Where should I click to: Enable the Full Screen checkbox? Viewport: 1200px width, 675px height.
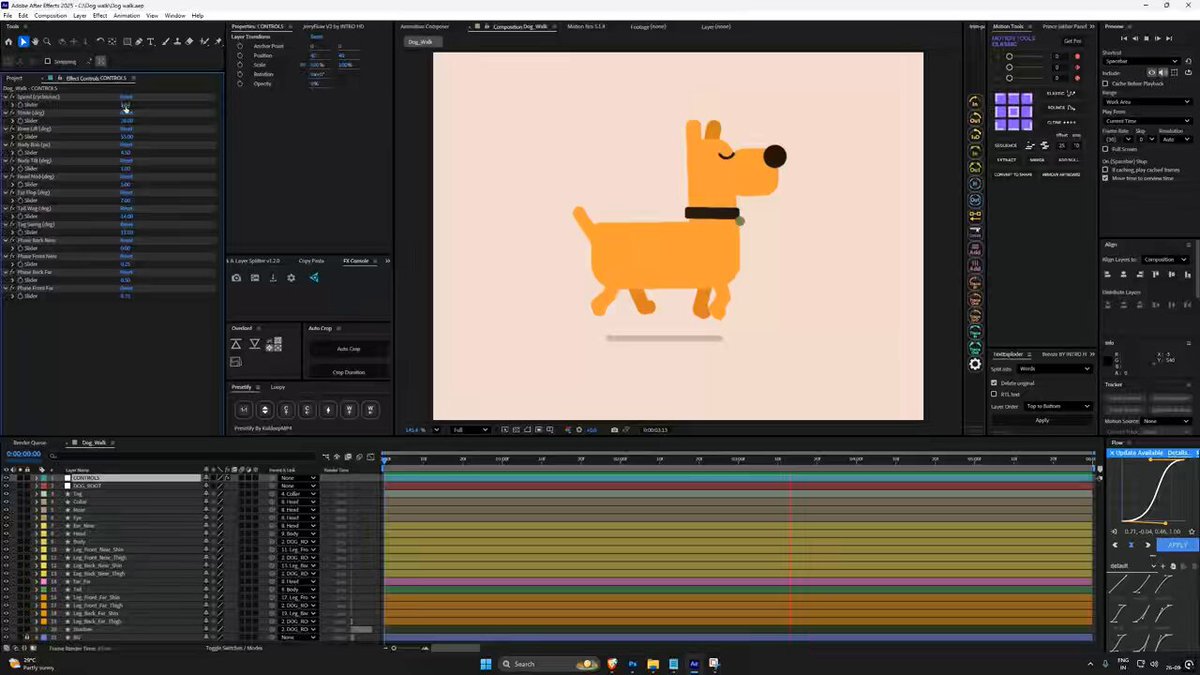click(1105, 149)
